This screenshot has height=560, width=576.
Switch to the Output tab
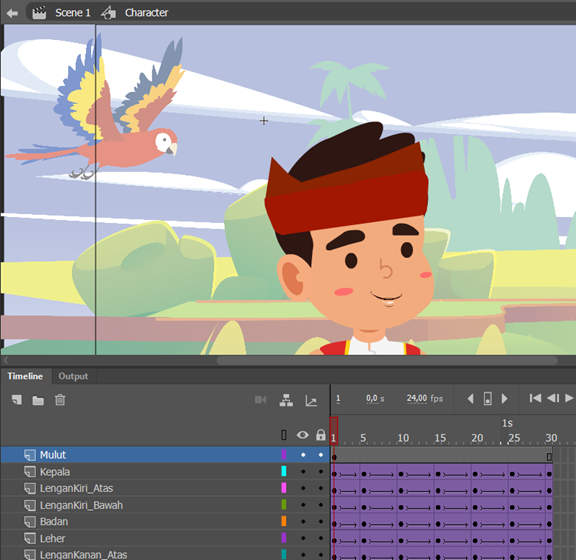[x=73, y=376]
